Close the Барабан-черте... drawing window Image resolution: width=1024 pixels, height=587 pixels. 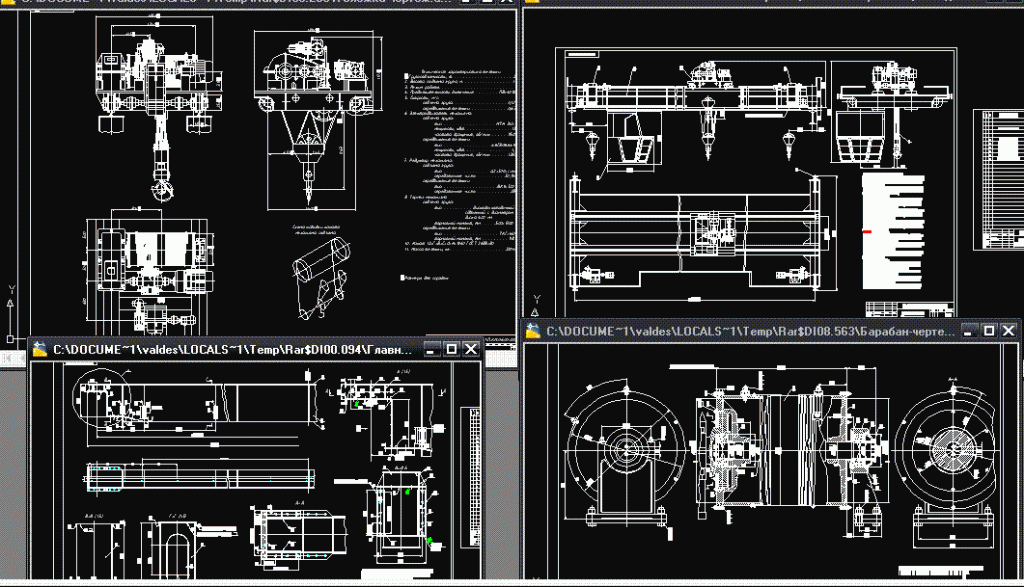pos(1008,331)
